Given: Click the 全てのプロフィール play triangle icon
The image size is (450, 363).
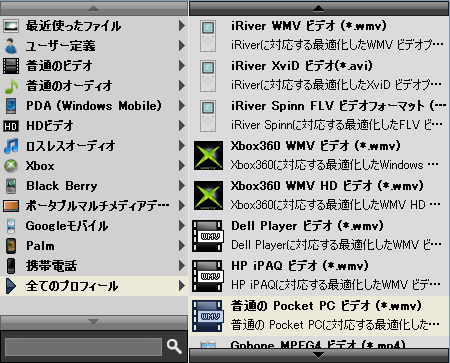Looking at the screenshot, I should click(11, 286).
